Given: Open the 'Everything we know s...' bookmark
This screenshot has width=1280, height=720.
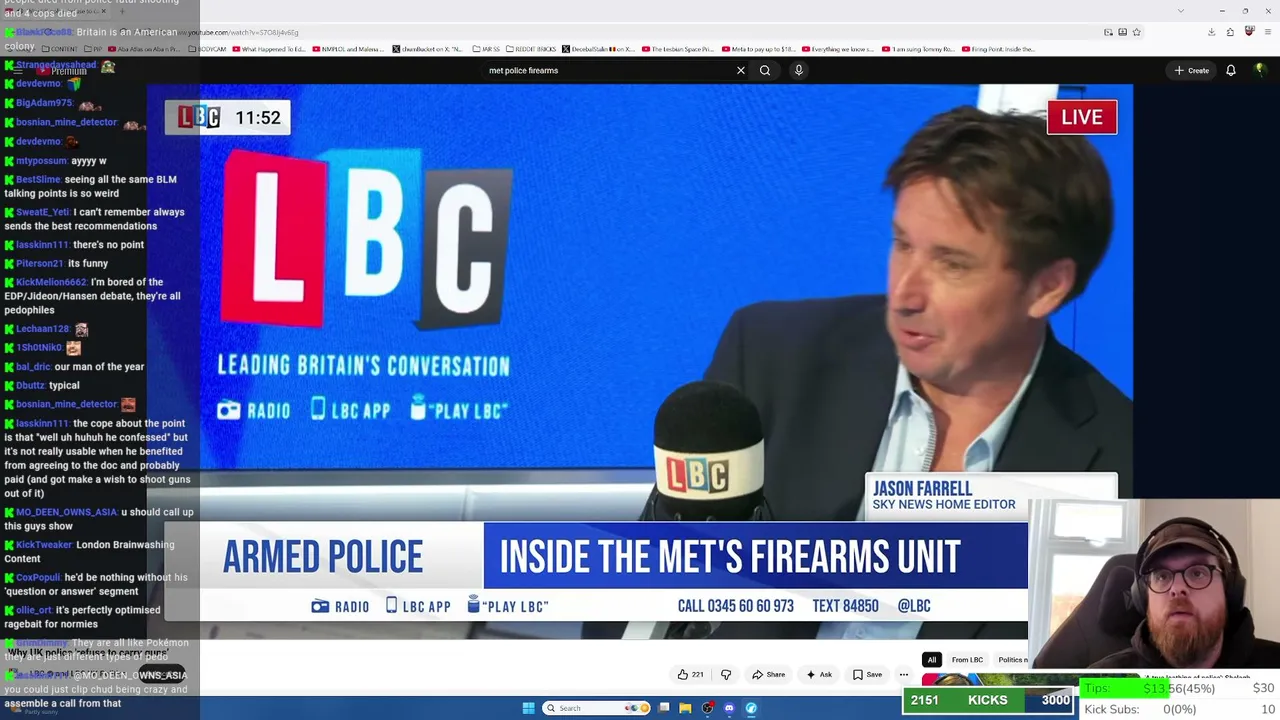Looking at the screenshot, I should pyautogui.click(x=838, y=49).
